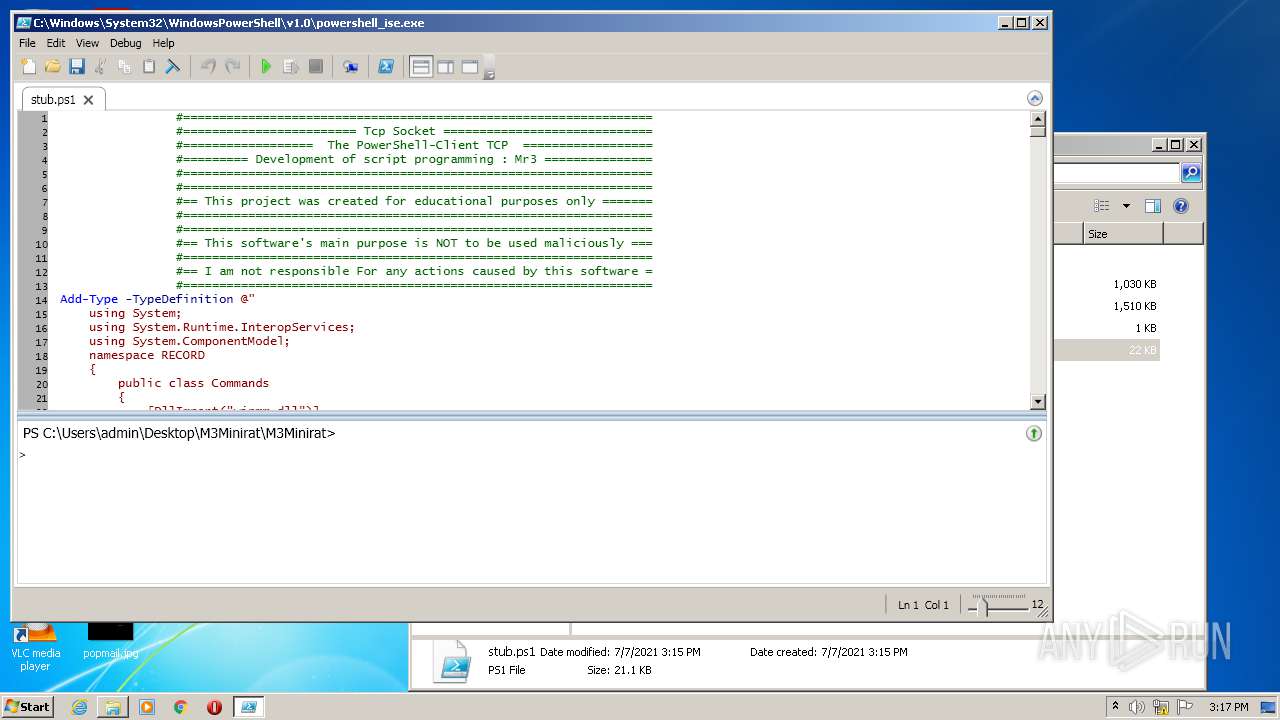Select the 1,030 KB file row

click(x=1107, y=284)
